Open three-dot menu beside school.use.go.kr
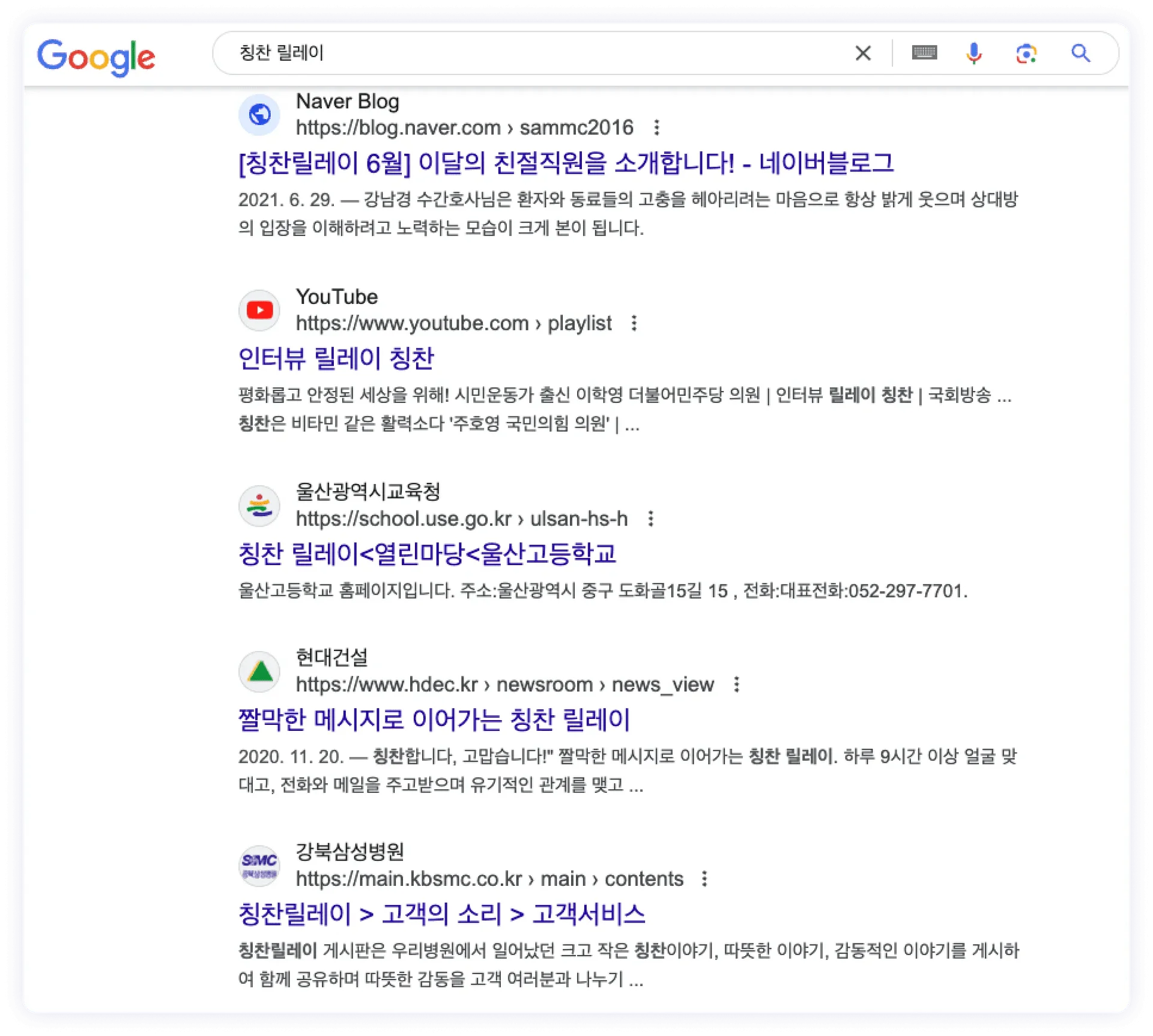The width and height of the screenshot is (1153, 1036). click(650, 518)
